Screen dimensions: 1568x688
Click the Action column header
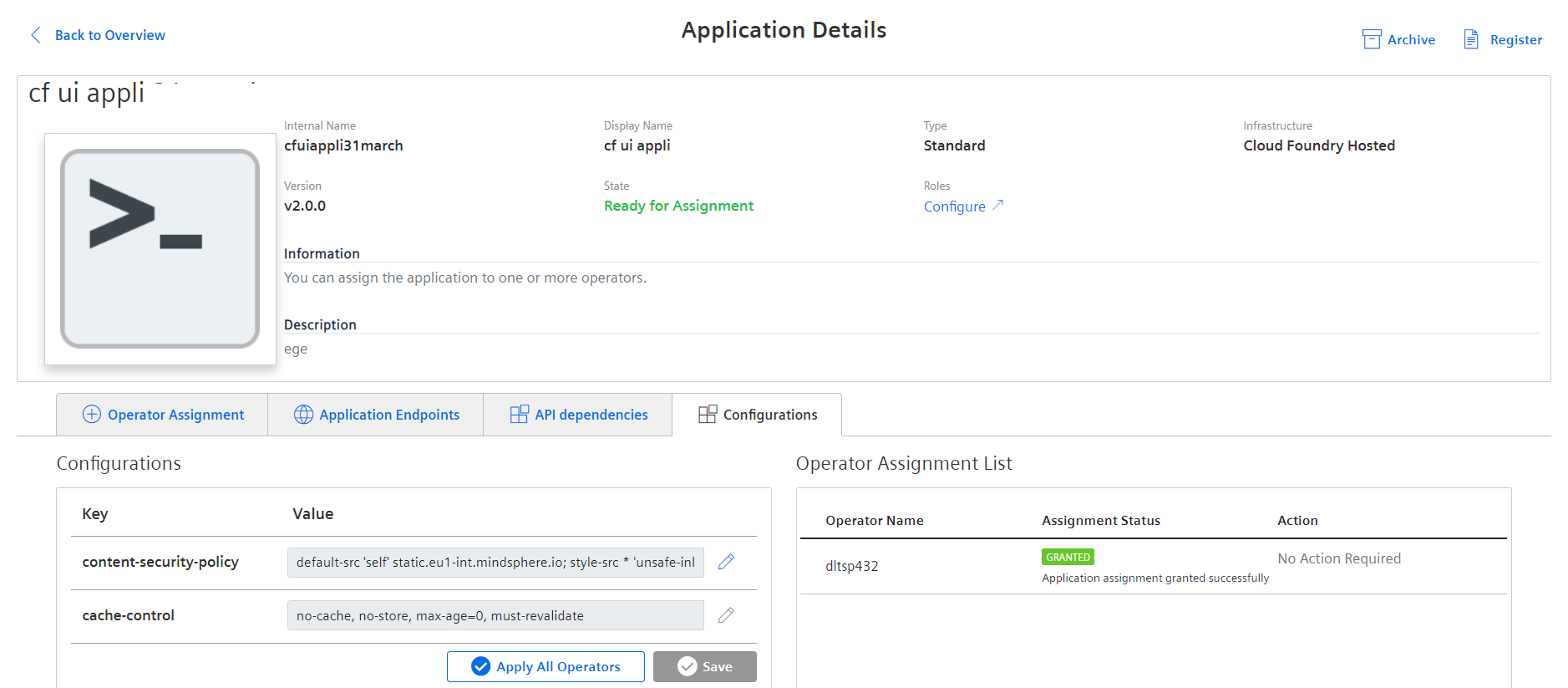click(1297, 520)
